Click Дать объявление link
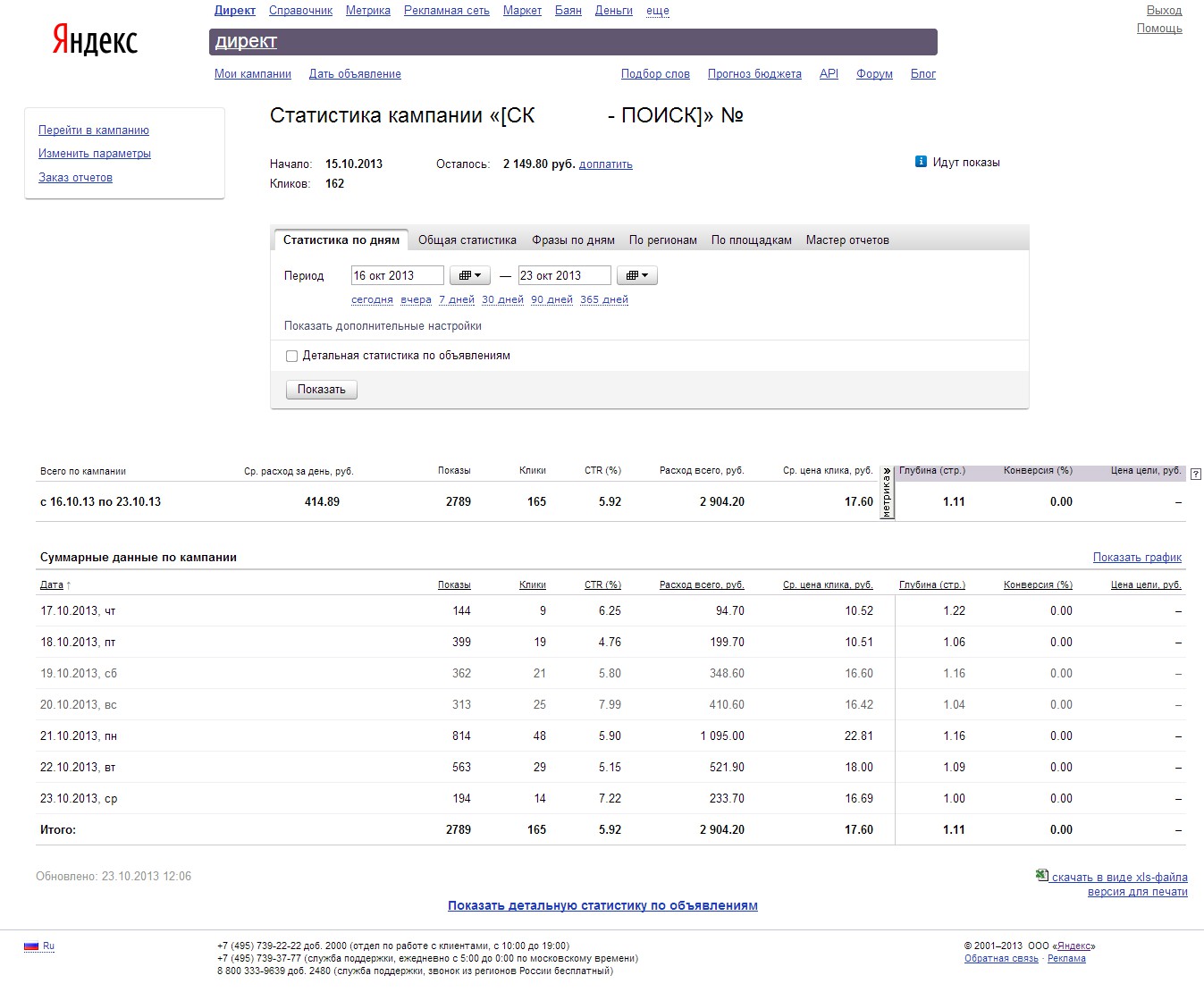 coord(355,74)
